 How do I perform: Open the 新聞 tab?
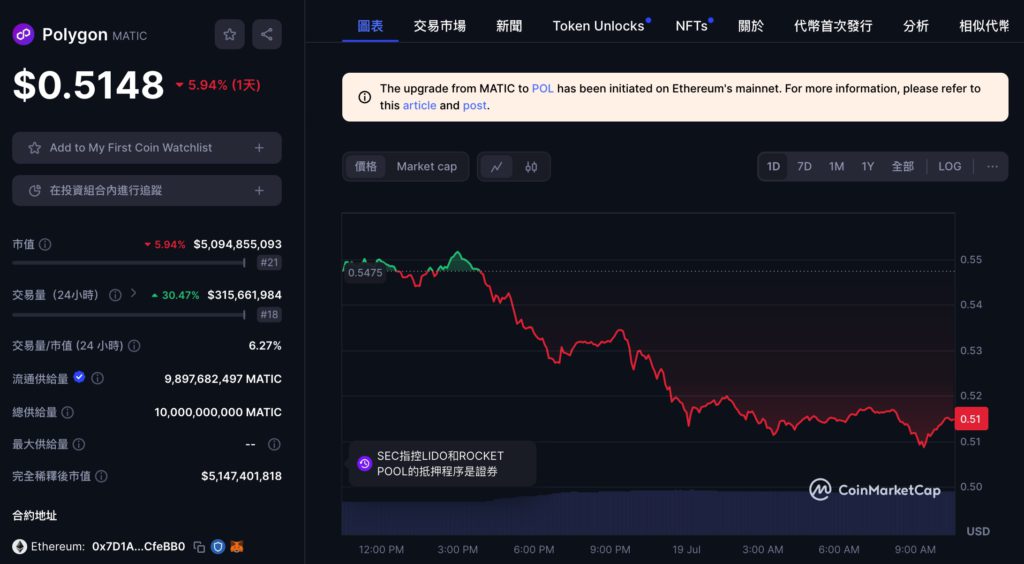(x=509, y=26)
